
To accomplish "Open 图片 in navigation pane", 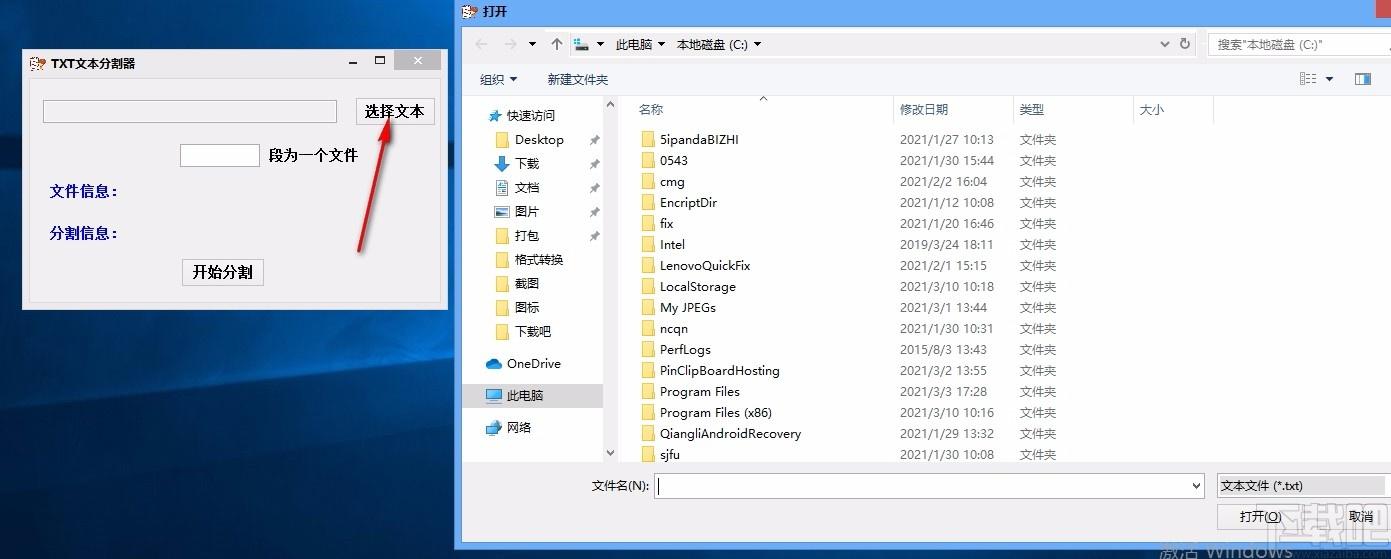I will [x=527, y=211].
